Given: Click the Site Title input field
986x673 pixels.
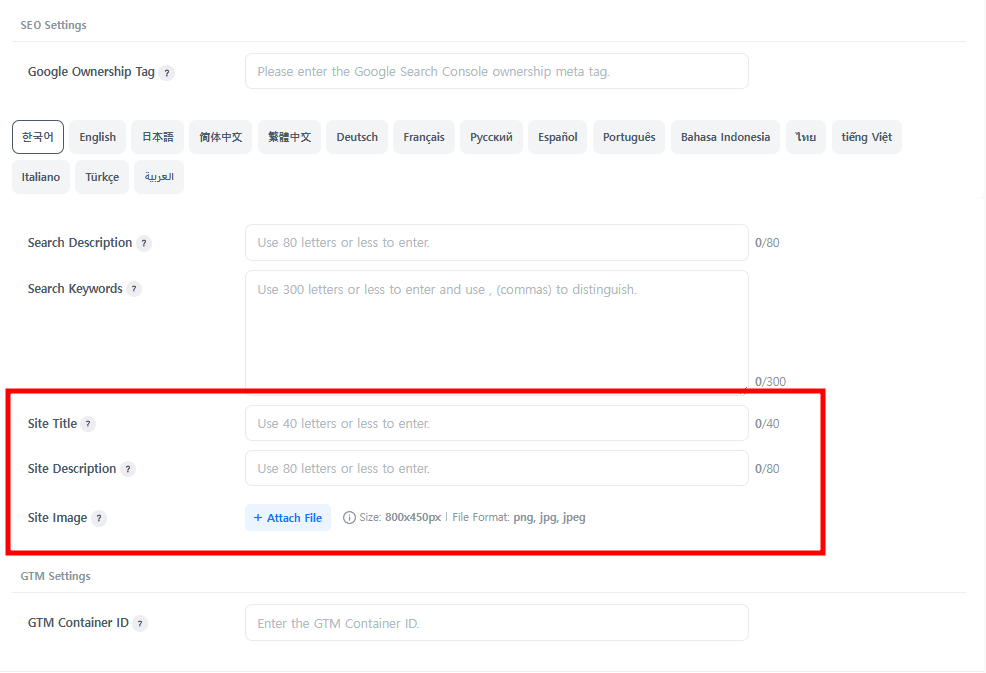Looking at the screenshot, I should coord(496,424).
